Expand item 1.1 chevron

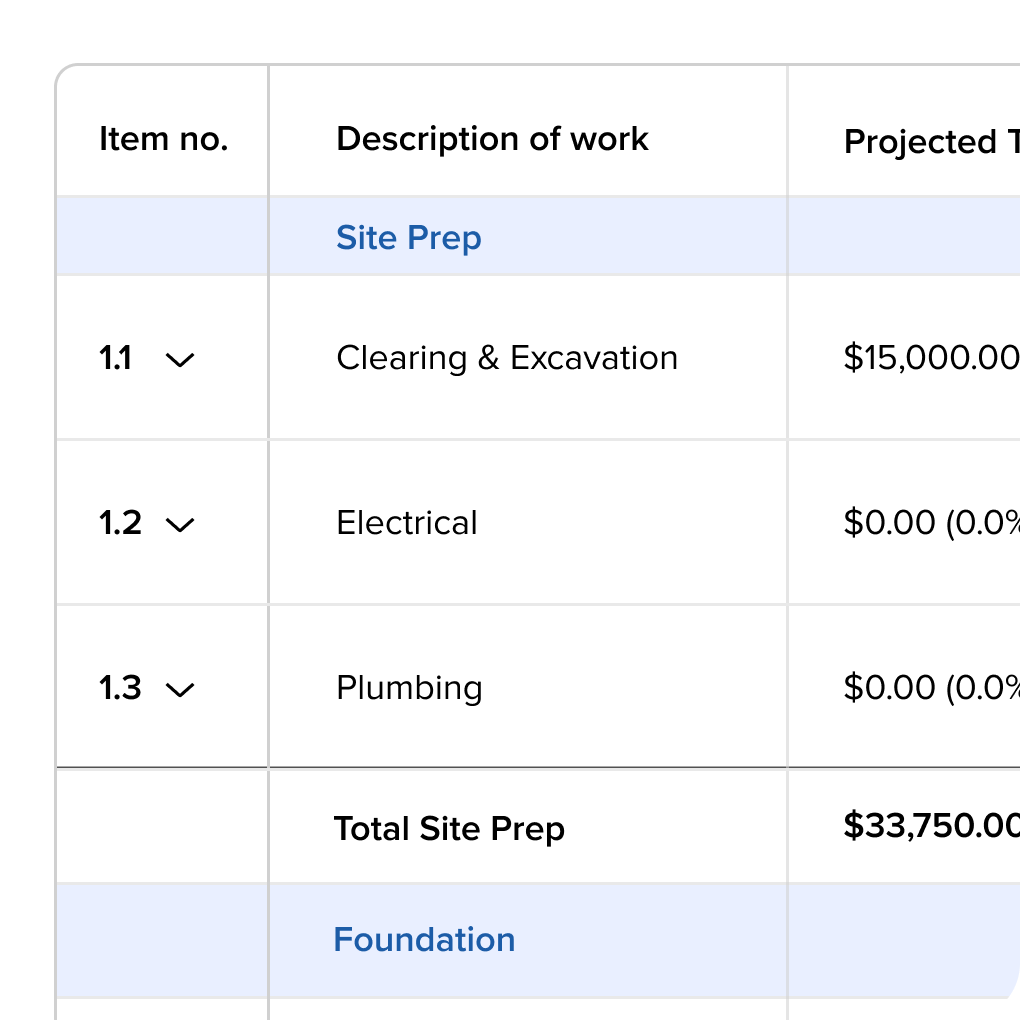click(x=179, y=360)
